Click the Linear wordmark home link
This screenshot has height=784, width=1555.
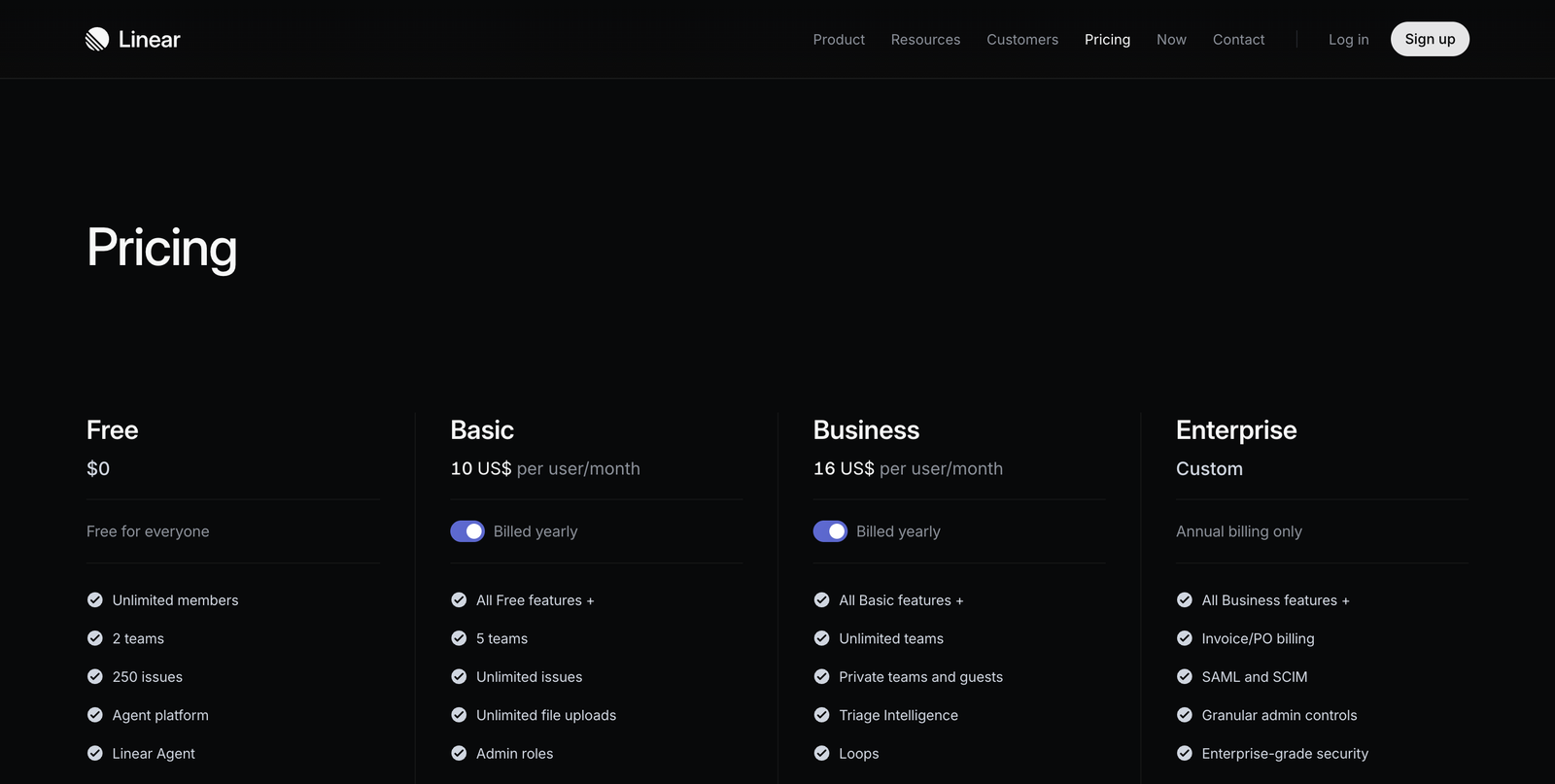pos(149,40)
